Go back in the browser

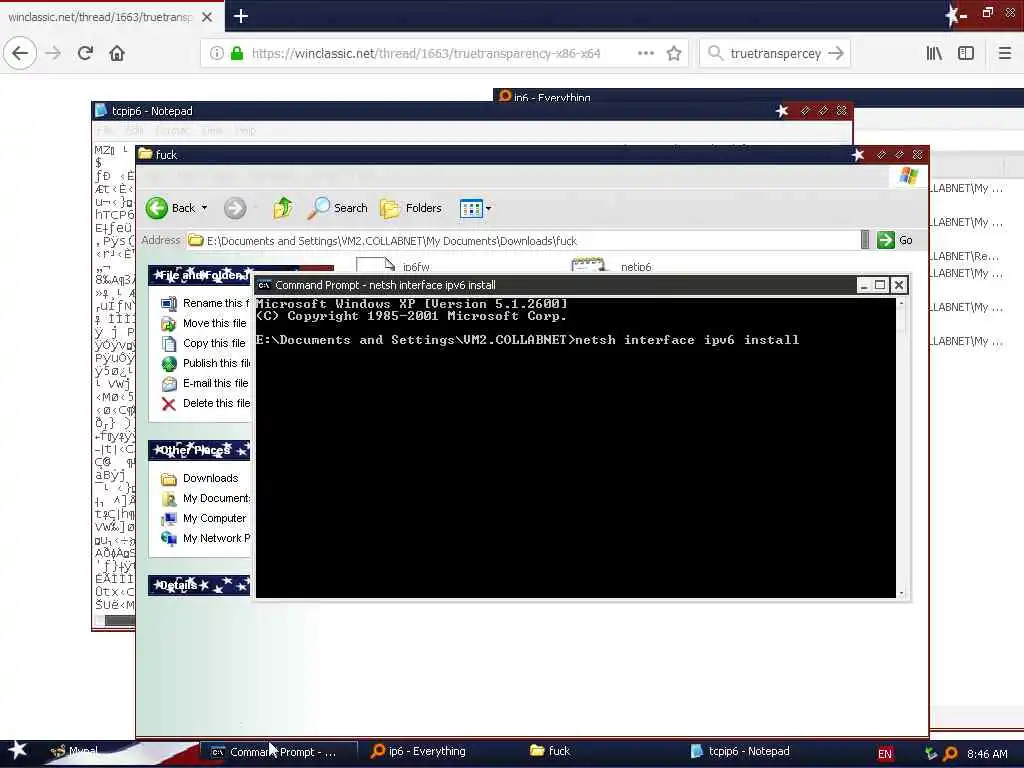tap(20, 53)
